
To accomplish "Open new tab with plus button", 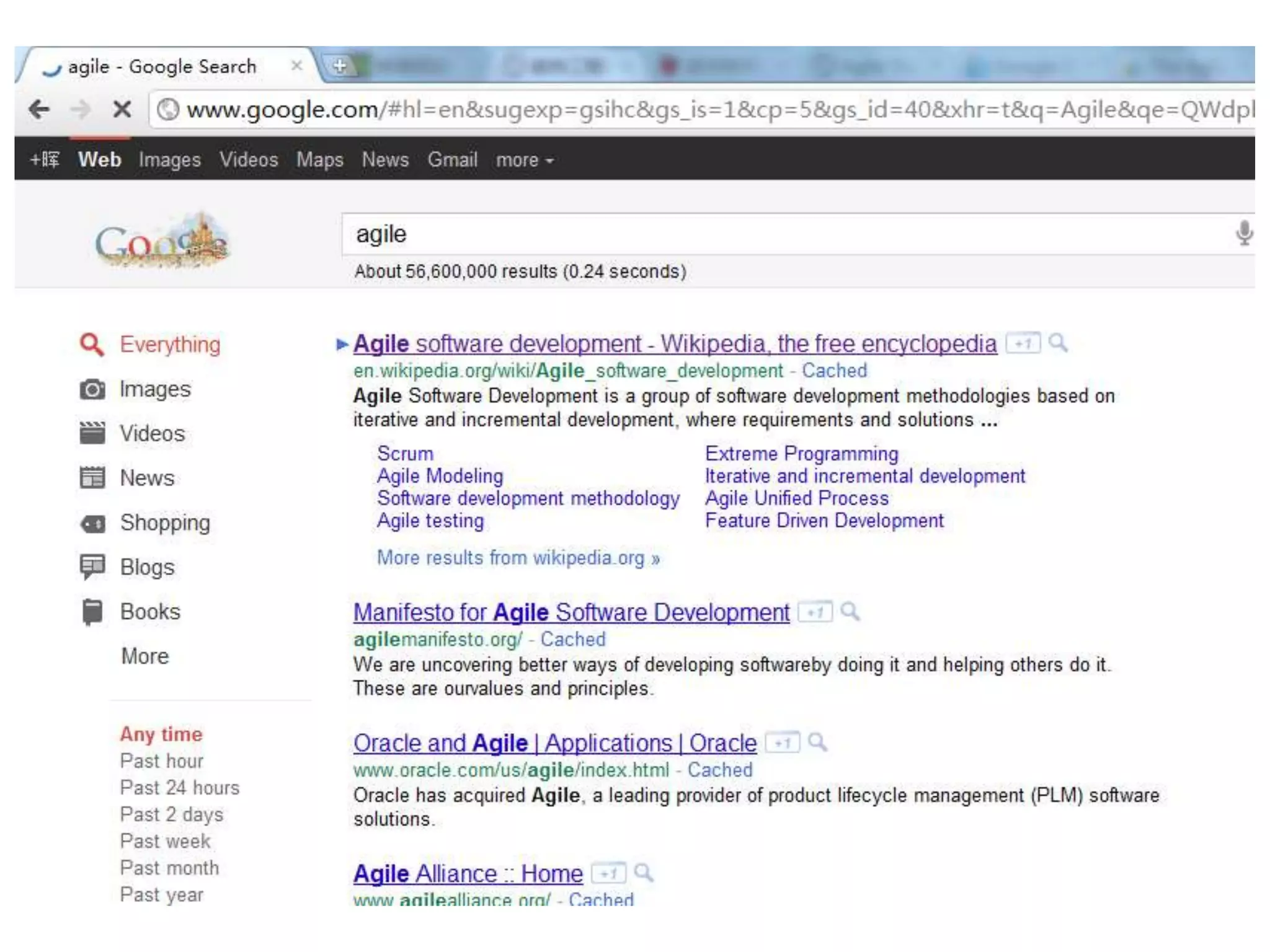I will (x=340, y=65).
